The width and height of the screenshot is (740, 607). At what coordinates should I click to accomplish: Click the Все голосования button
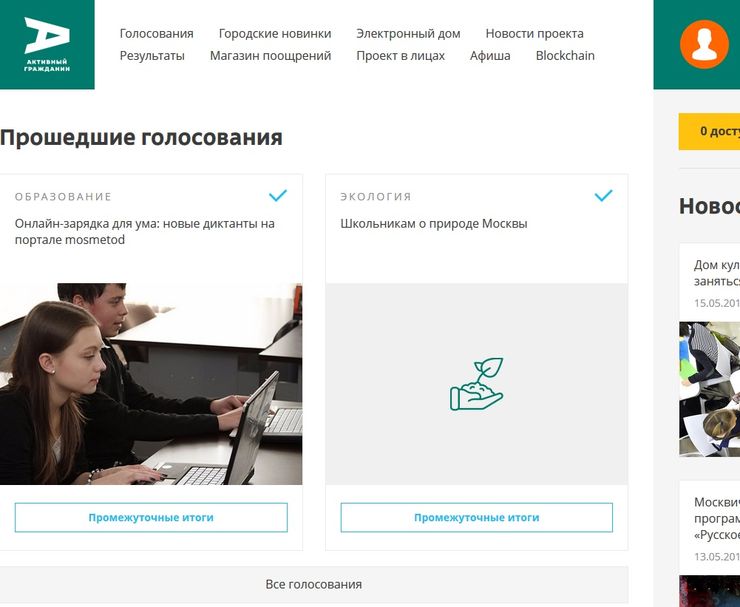click(x=314, y=584)
